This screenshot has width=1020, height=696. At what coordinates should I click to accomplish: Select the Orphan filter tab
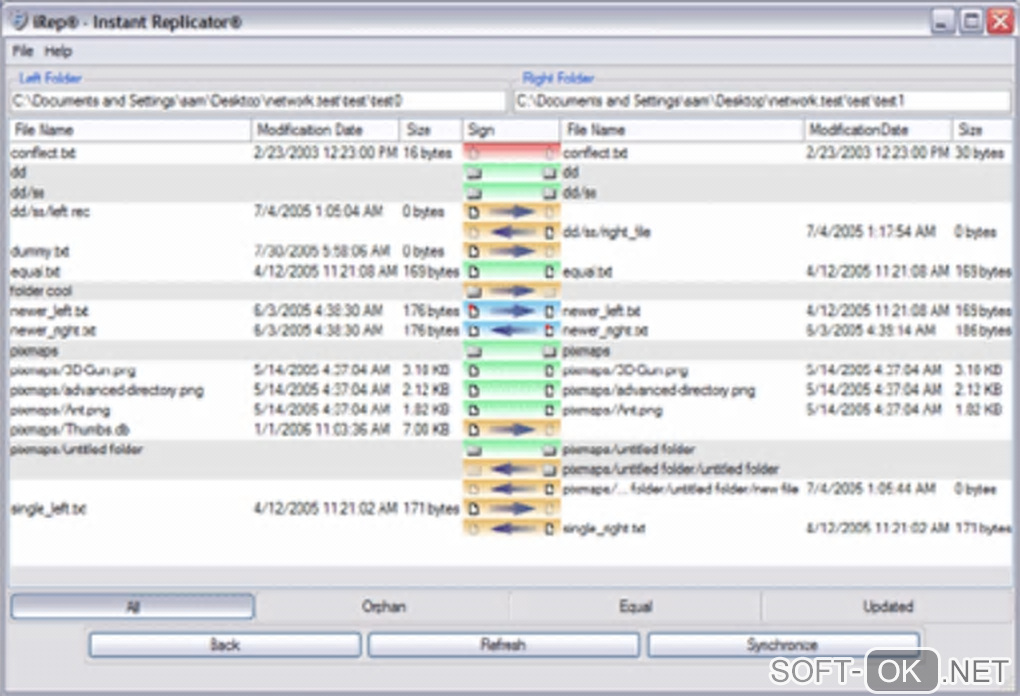click(x=384, y=607)
